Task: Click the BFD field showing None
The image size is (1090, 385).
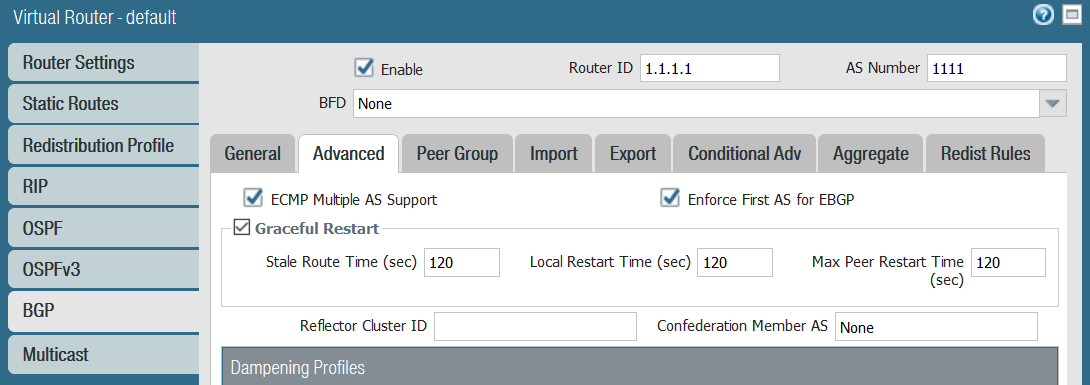Action: [x=696, y=104]
